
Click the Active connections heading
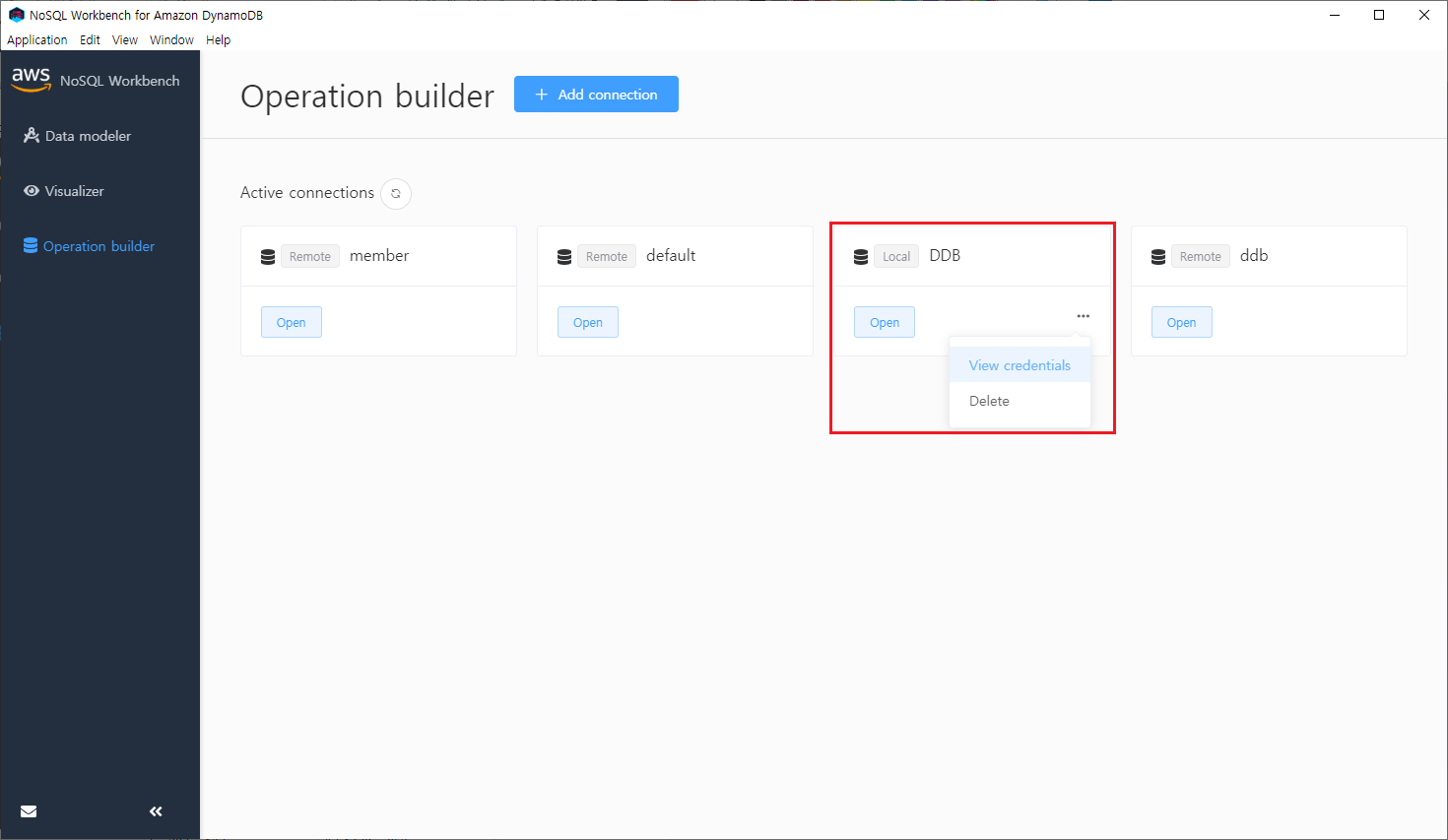(307, 193)
